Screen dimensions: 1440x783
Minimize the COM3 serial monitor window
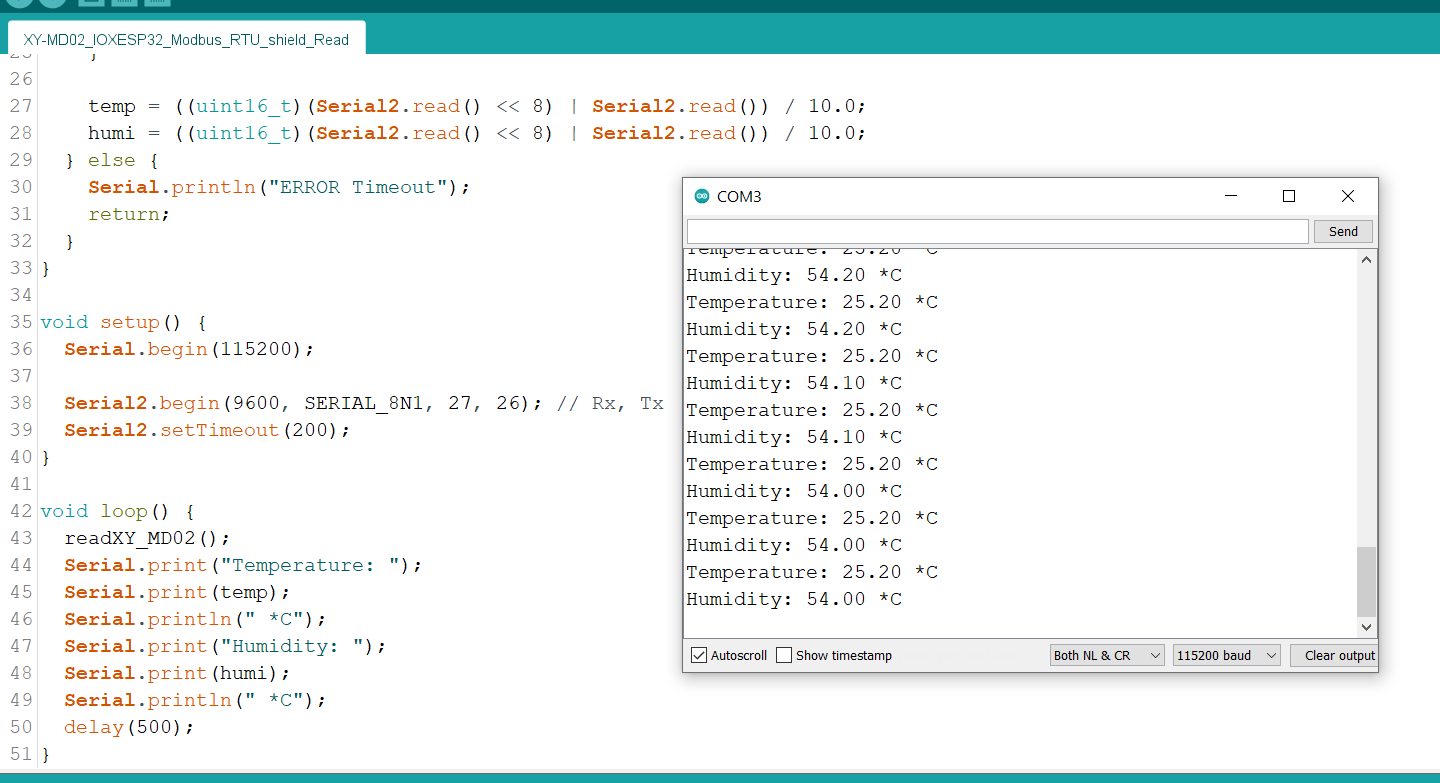pos(1230,196)
